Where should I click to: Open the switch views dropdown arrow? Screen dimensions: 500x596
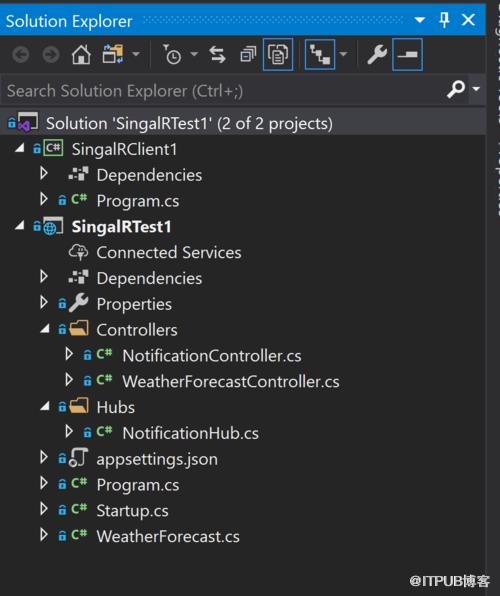[135, 54]
